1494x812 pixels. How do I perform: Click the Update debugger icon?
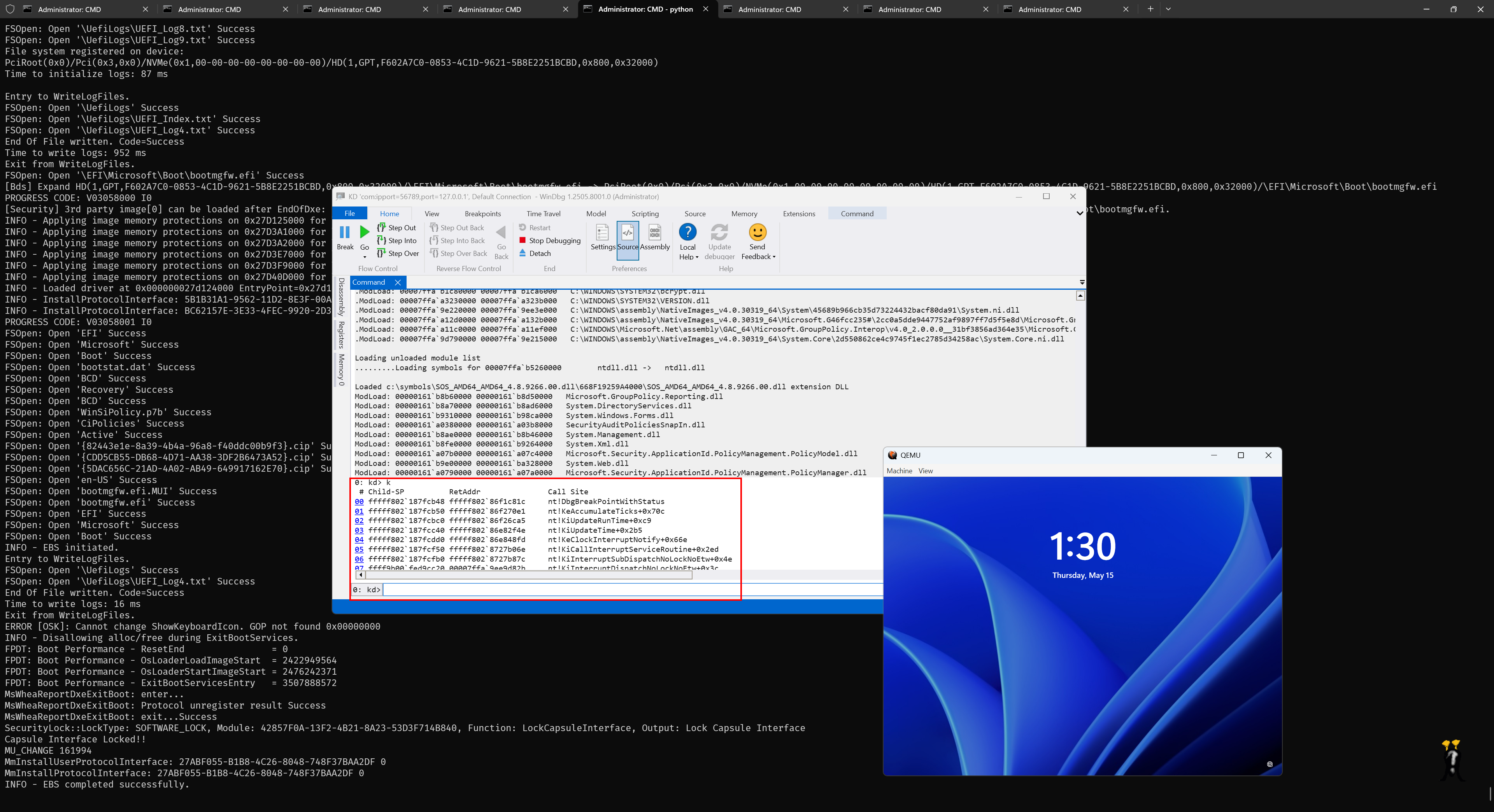[719, 233]
